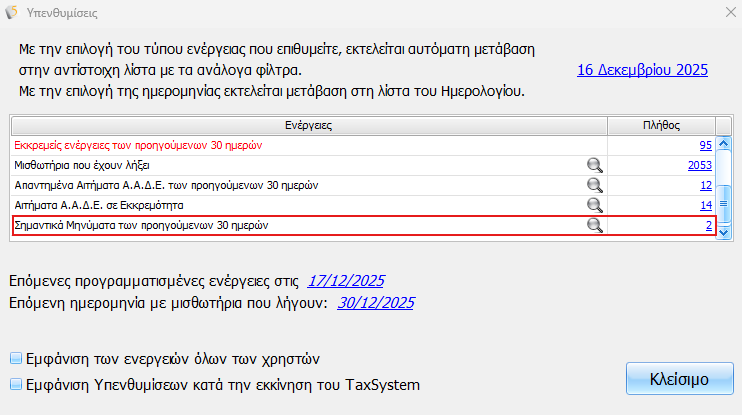Go to scheduled actions date 17/12/2025

(346, 281)
